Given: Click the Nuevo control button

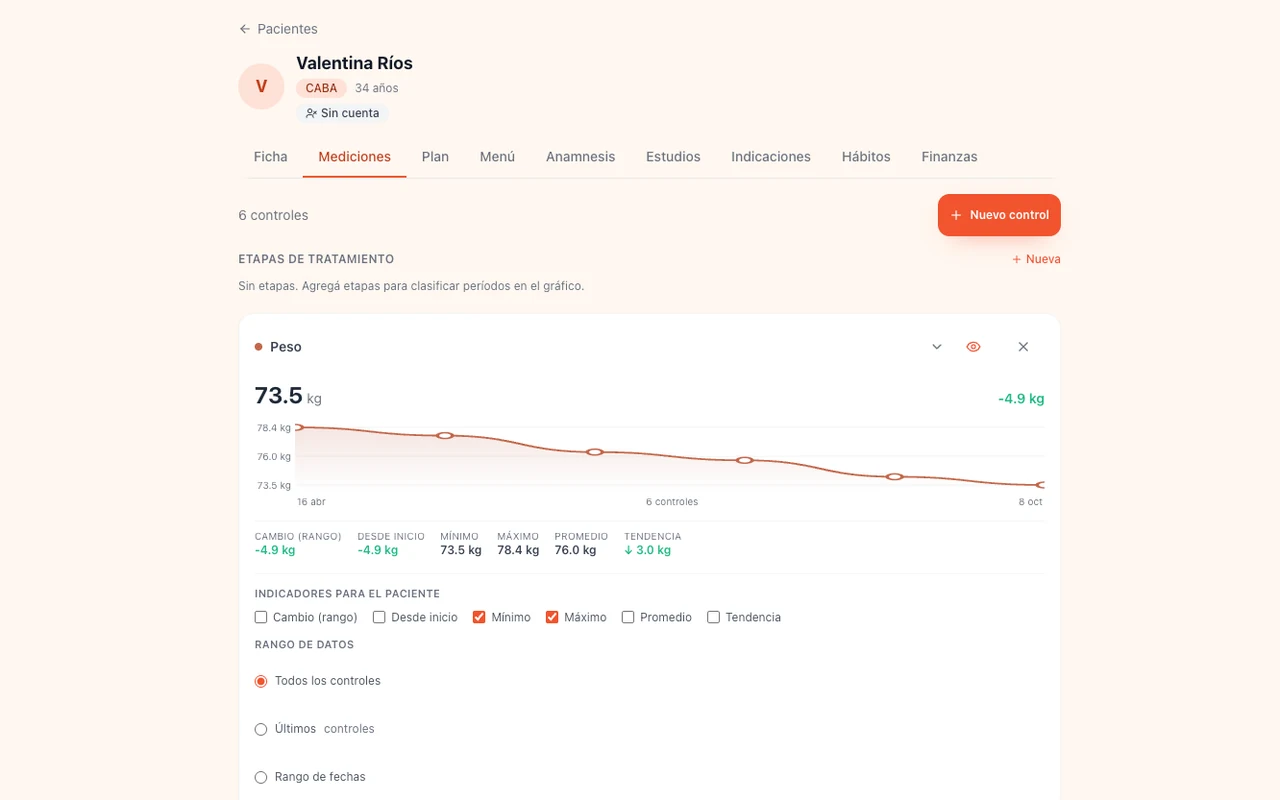Looking at the screenshot, I should click(x=999, y=215).
